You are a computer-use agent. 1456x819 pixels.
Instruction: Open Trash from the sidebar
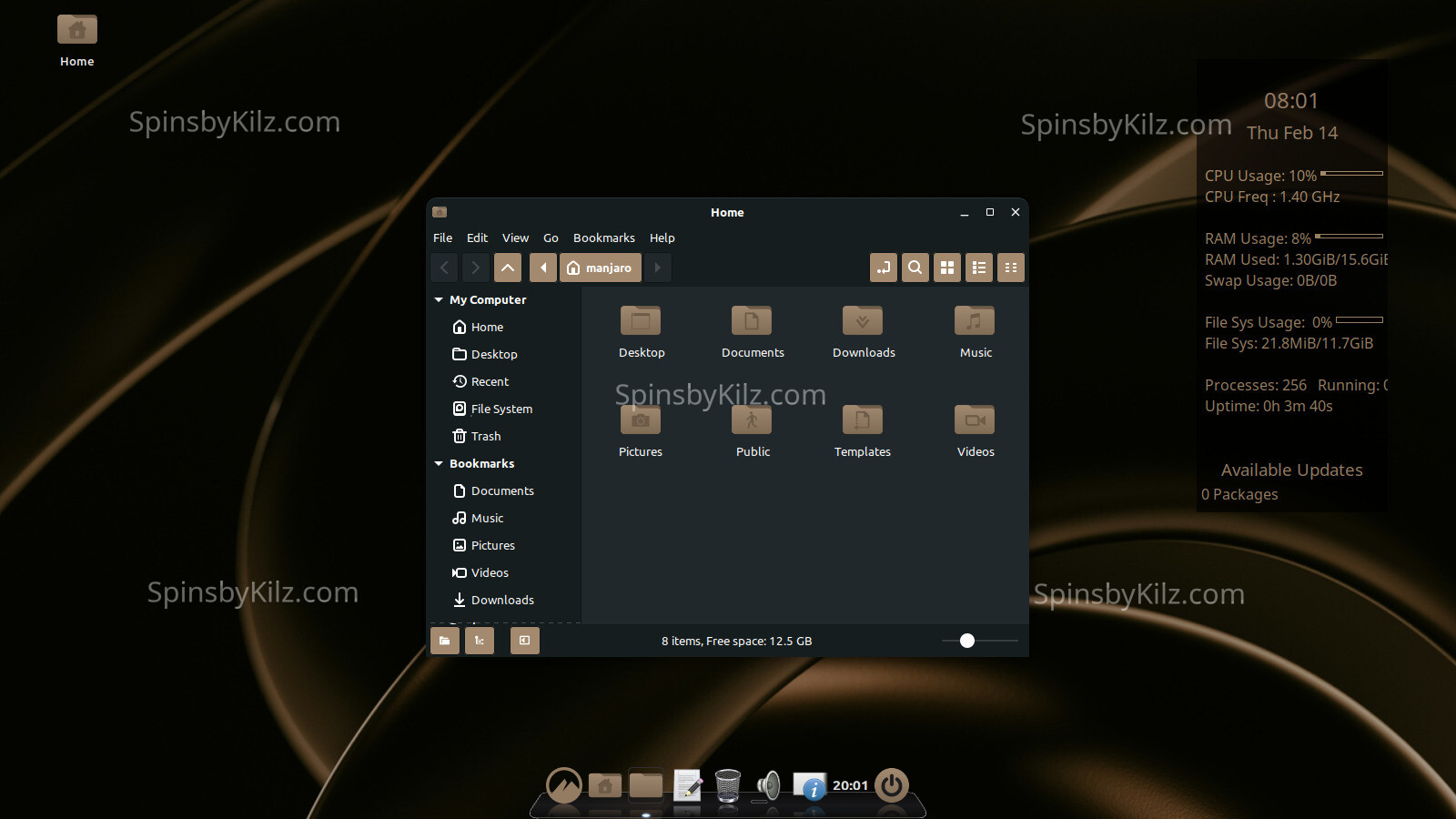coord(485,437)
